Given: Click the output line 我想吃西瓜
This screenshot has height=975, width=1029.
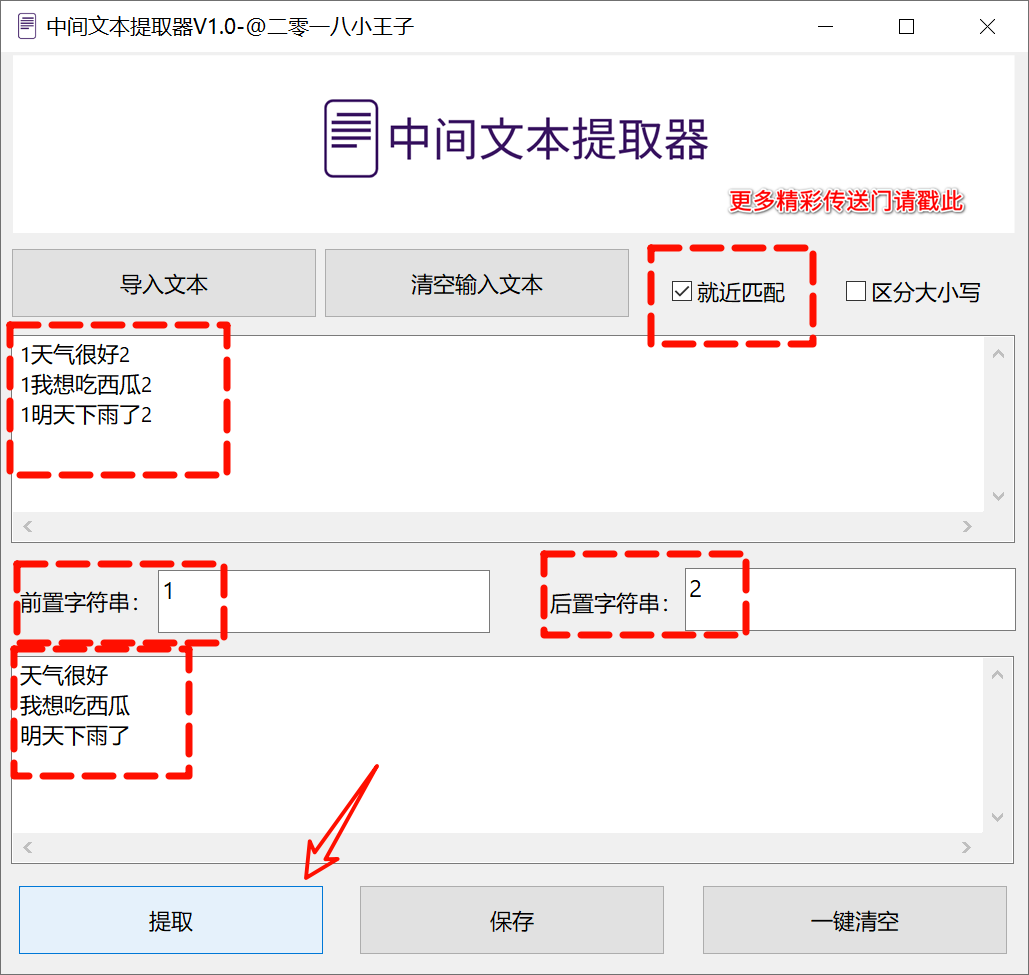Looking at the screenshot, I should pos(75,706).
